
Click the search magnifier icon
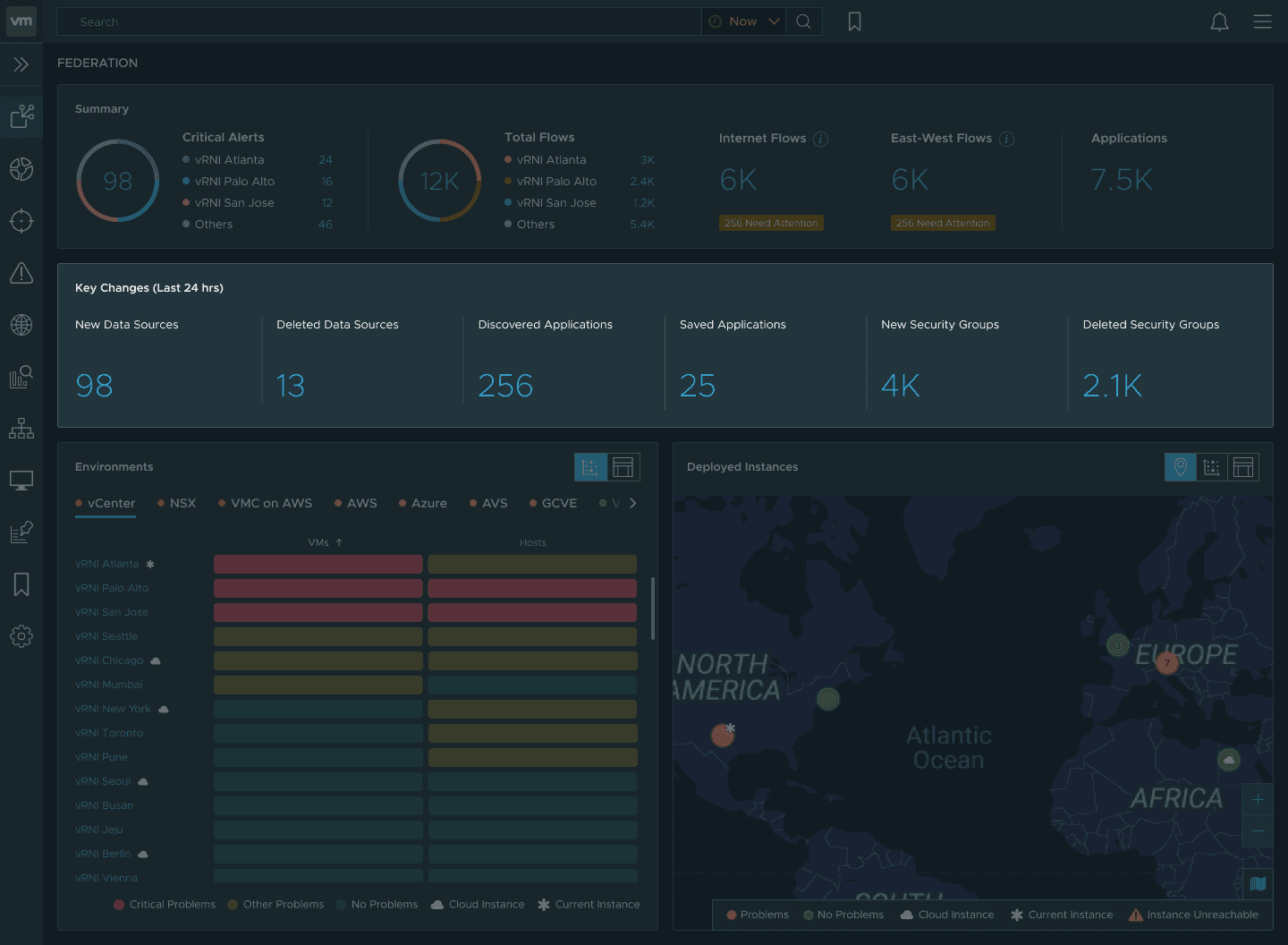(x=804, y=21)
